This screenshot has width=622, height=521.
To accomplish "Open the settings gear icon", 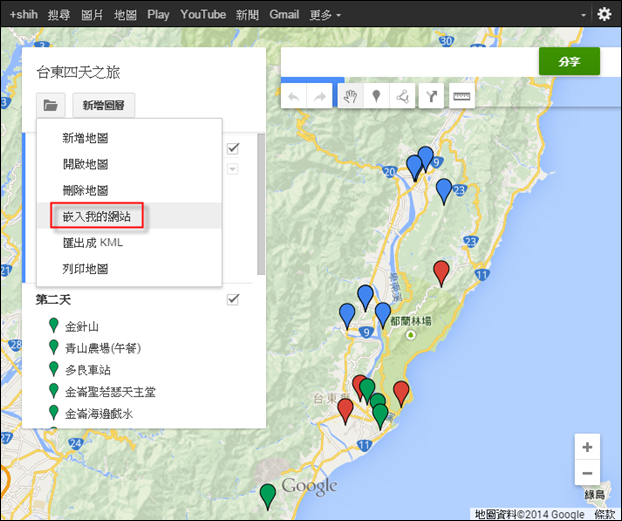I will coord(604,14).
